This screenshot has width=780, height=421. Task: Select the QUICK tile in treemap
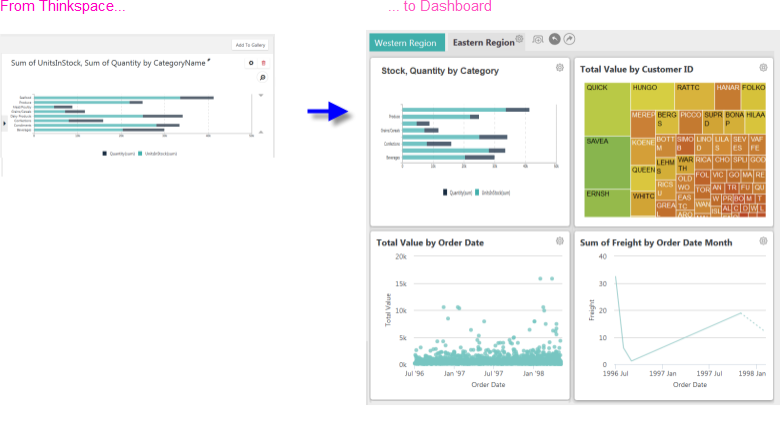(x=607, y=109)
